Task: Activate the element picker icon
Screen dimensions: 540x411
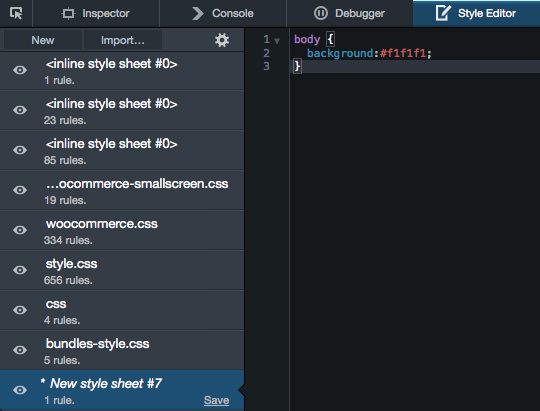Action: pyautogui.click(x=16, y=13)
